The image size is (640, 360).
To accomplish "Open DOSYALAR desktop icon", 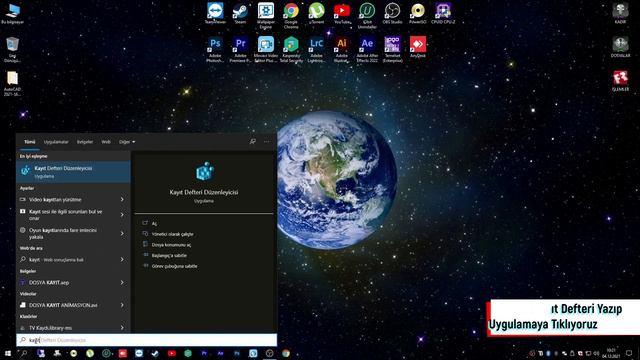I will pyautogui.click(x=620, y=47).
